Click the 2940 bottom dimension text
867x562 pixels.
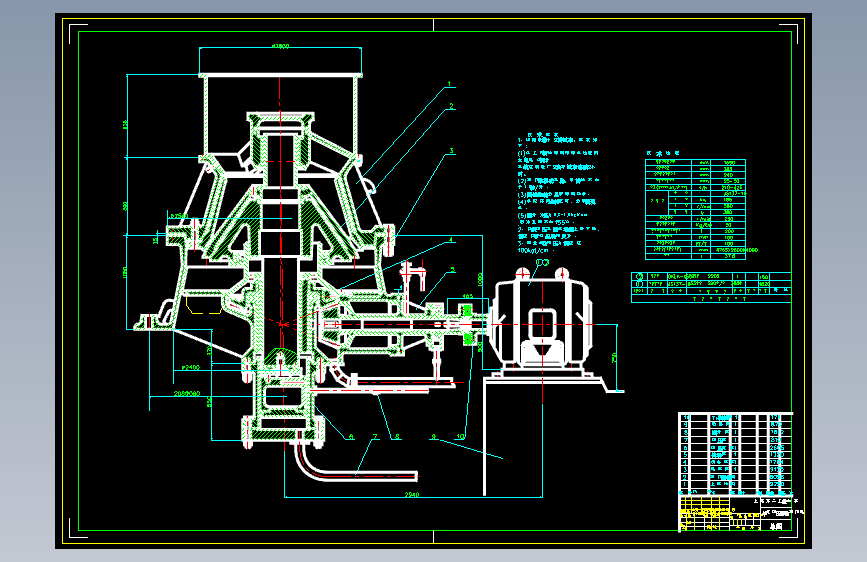412,495
